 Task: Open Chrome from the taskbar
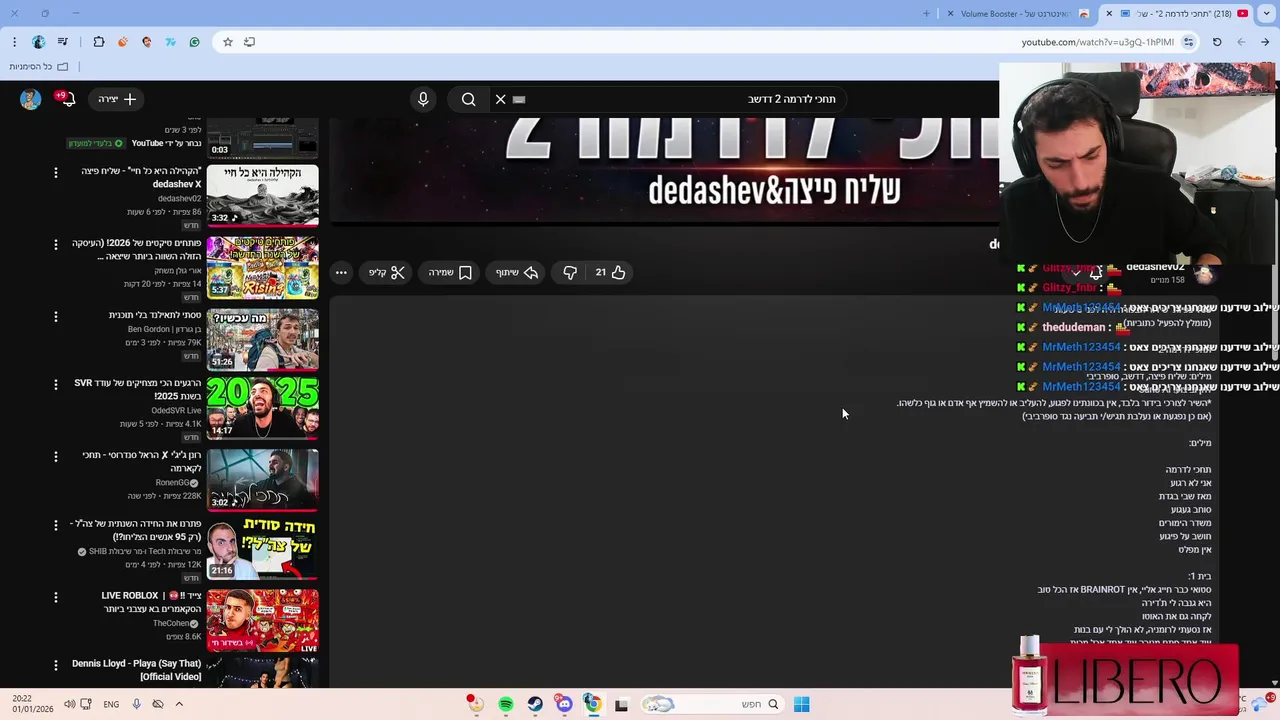pyautogui.click(x=593, y=704)
